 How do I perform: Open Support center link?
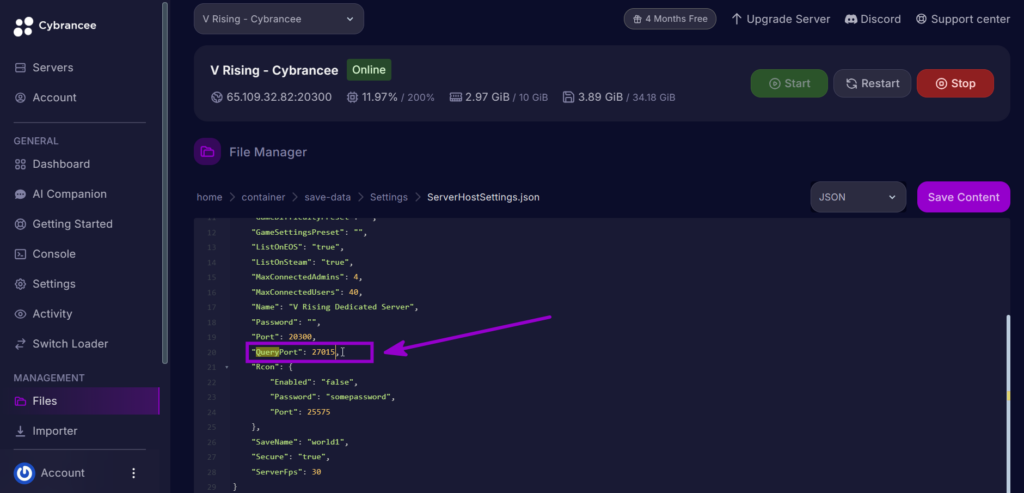[x=963, y=19]
